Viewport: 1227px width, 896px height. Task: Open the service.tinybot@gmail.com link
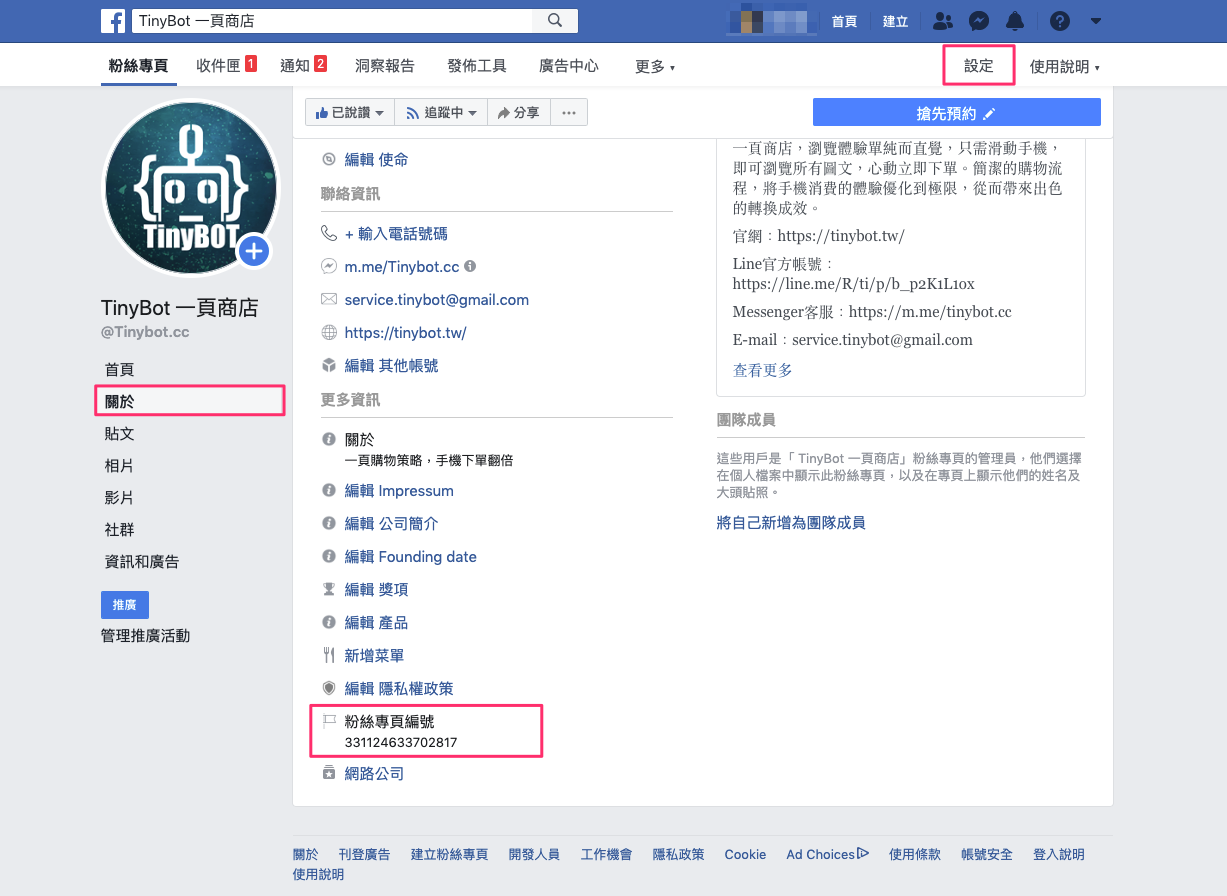[x=436, y=299]
